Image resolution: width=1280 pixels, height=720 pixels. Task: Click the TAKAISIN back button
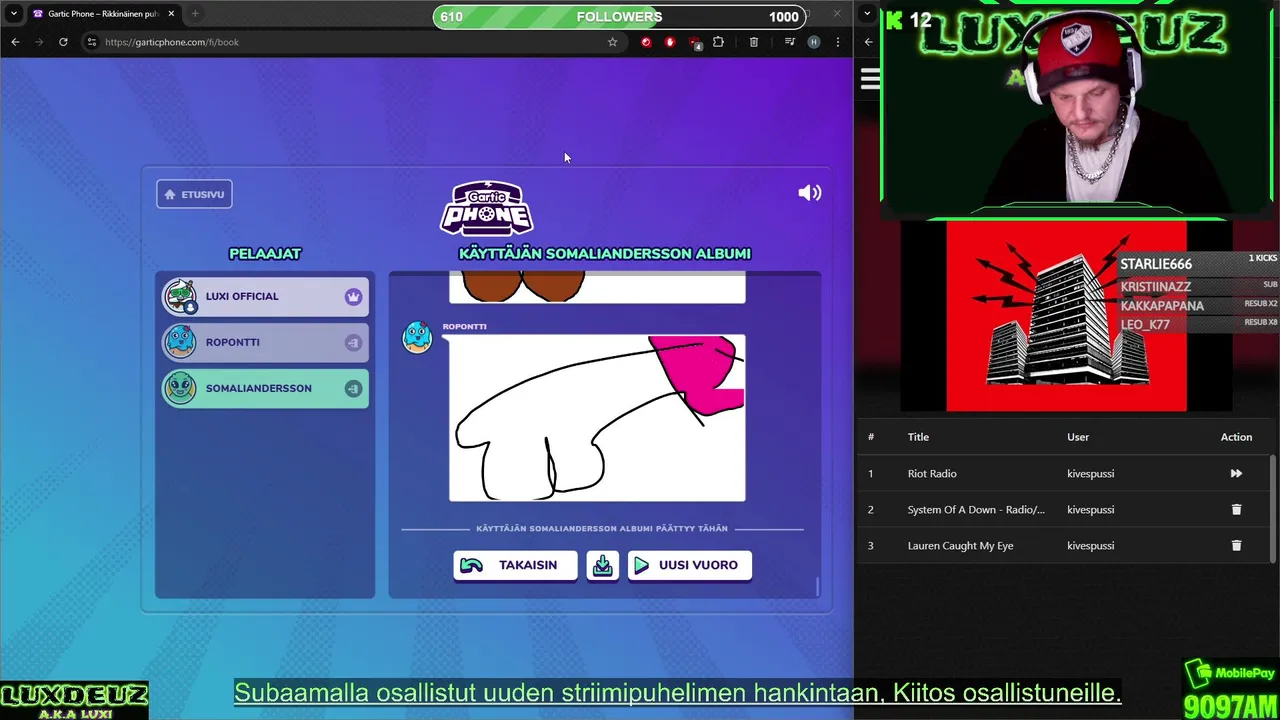[x=515, y=565]
